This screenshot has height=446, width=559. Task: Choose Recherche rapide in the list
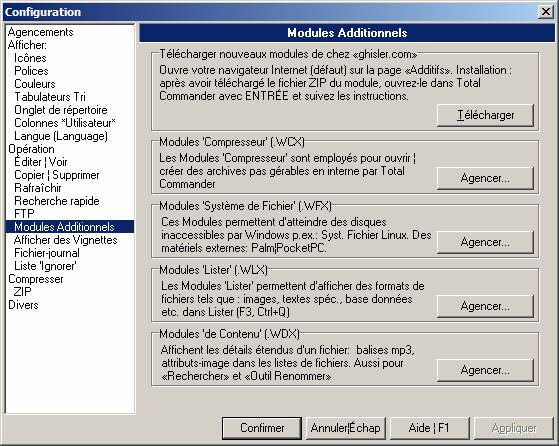pyautogui.click(x=57, y=201)
